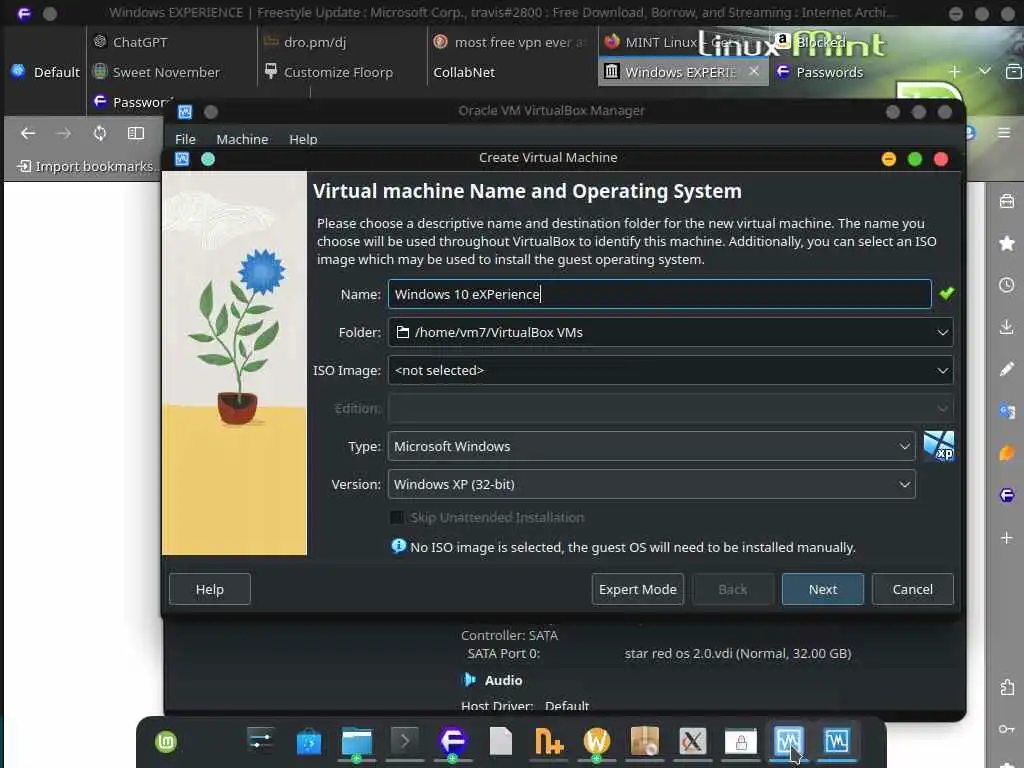Screen dimensions: 1024x768
Task: Select the Default workspace in browser
Action: point(46,72)
